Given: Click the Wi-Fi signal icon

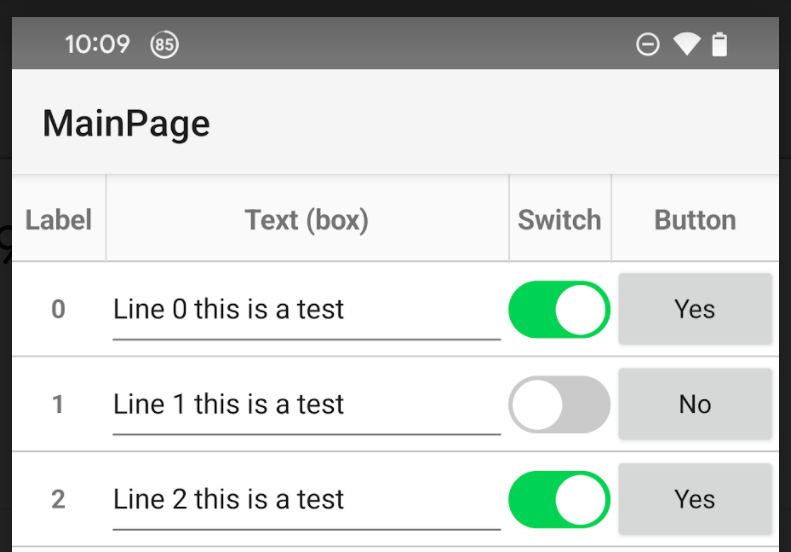Looking at the screenshot, I should click(686, 45).
